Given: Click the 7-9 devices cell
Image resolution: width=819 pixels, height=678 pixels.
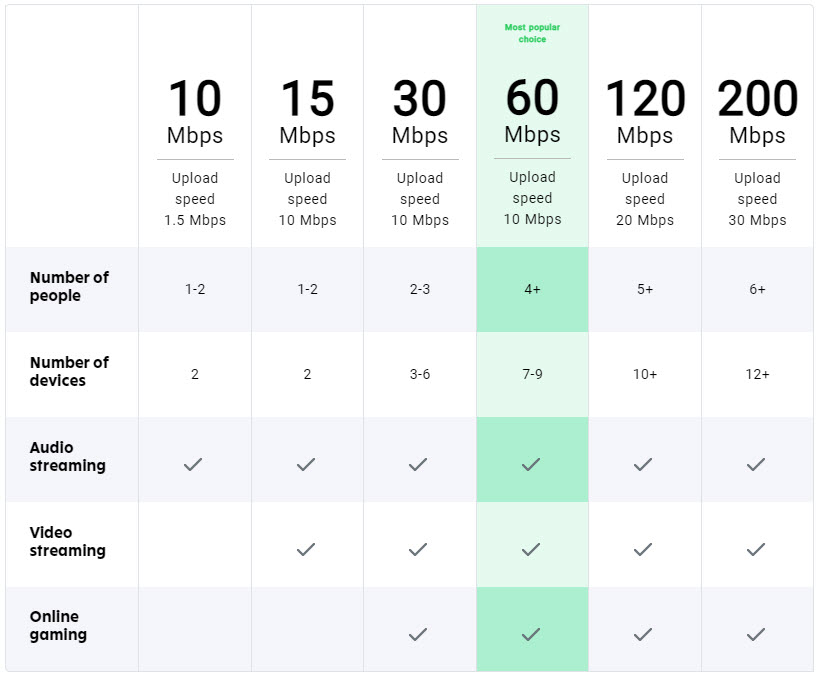Looking at the screenshot, I should (532, 374).
